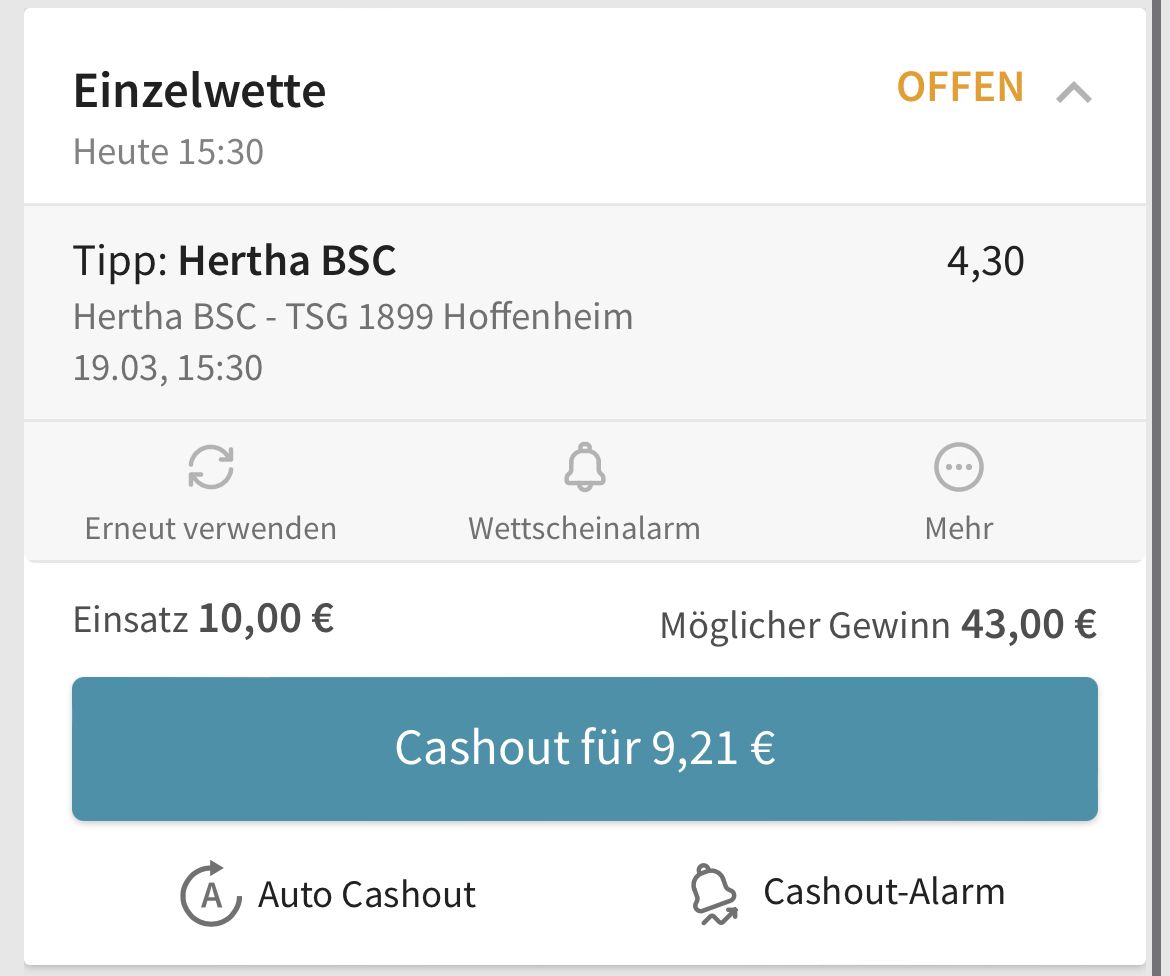Click the 4,30 odds value
Viewport: 1170px width, 976px height.
(x=986, y=262)
